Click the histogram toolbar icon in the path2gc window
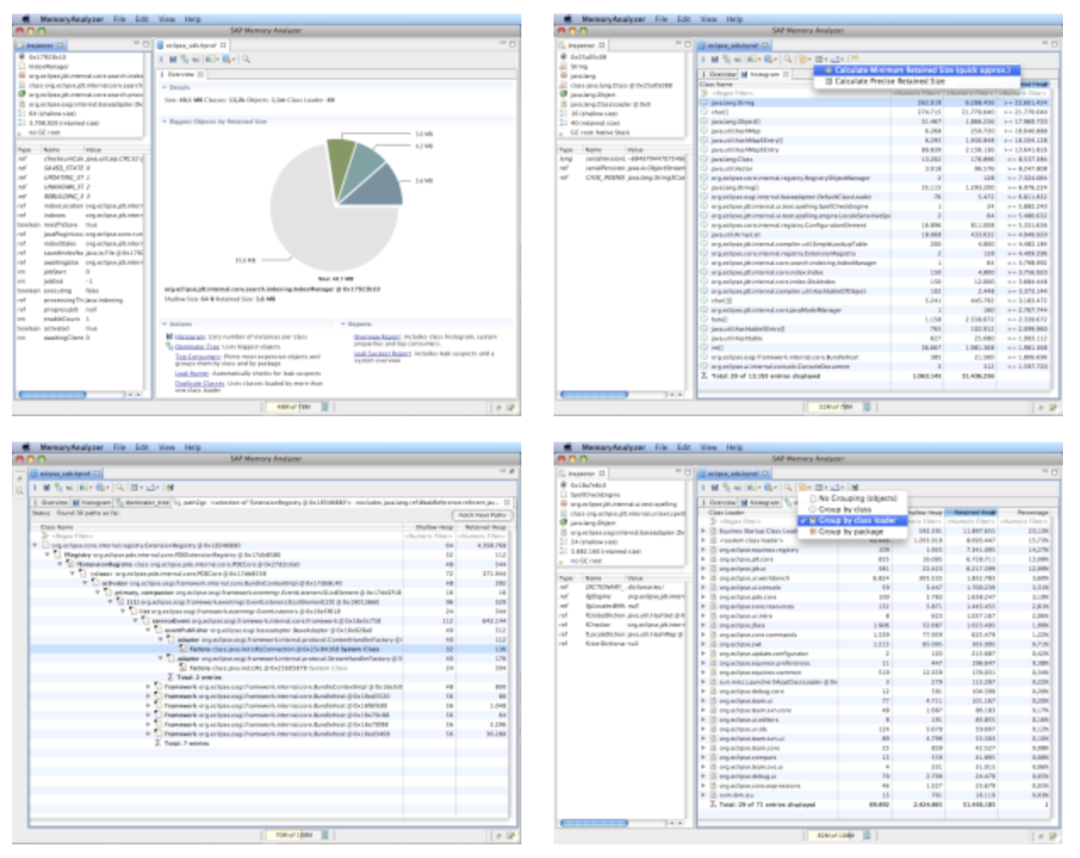Viewport: 1080px width, 858px height. pos(48,488)
